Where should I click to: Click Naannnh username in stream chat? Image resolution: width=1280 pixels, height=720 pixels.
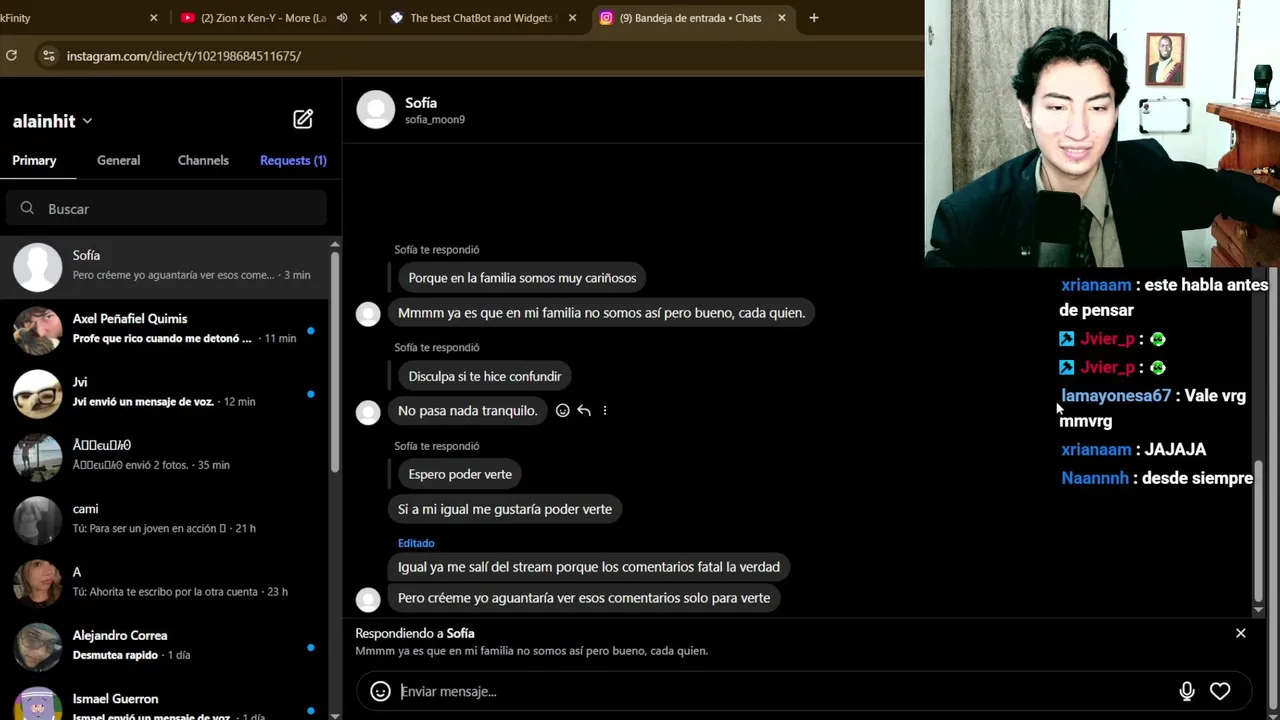(x=1095, y=478)
